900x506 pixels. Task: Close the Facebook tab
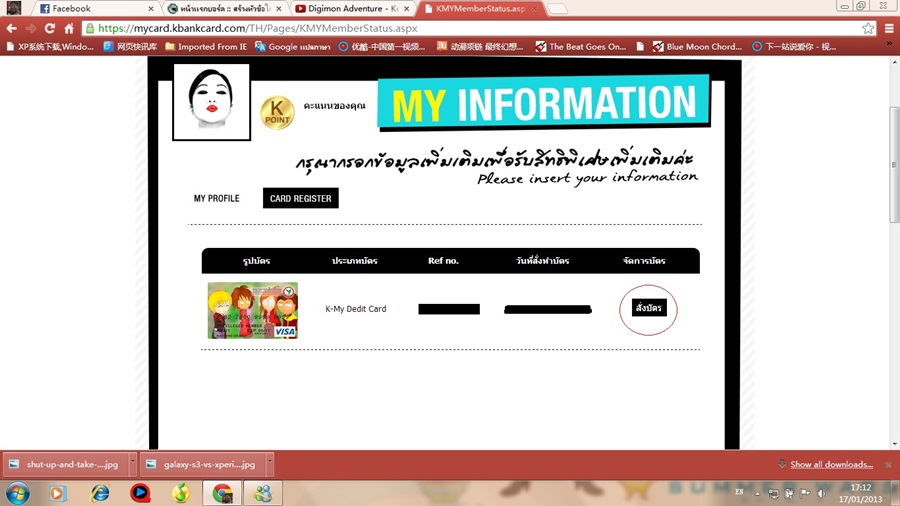151,9
